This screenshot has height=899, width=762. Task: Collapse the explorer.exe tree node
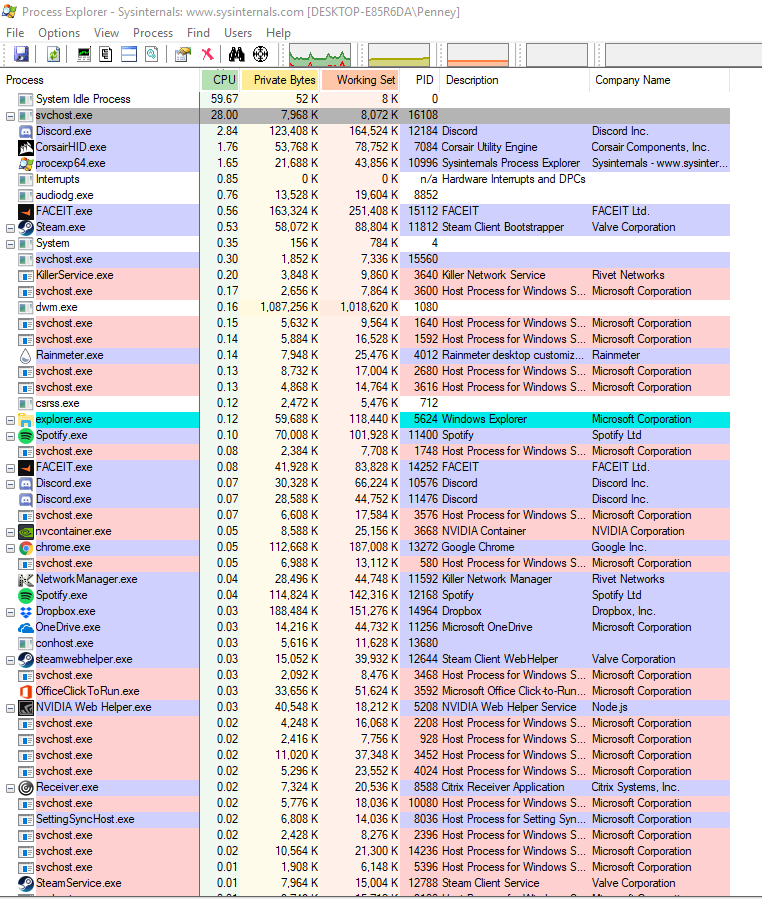(x=10, y=420)
